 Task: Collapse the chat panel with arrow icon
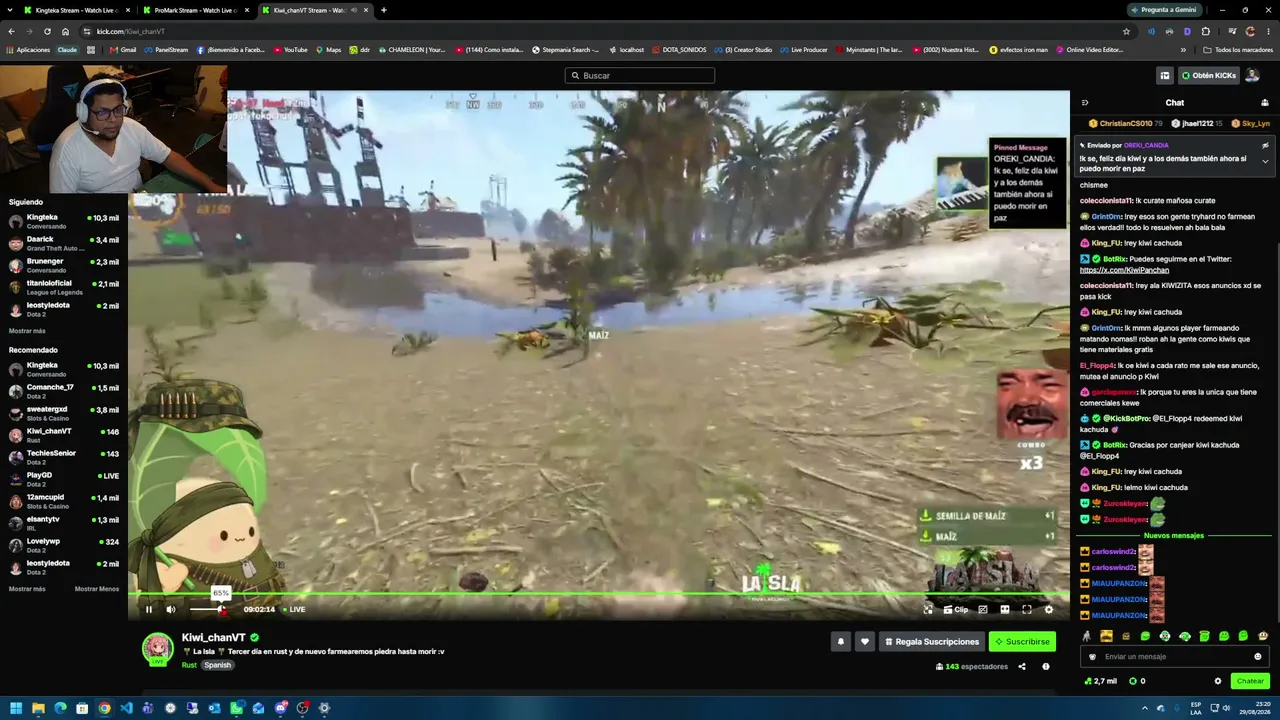coord(1085,103)
